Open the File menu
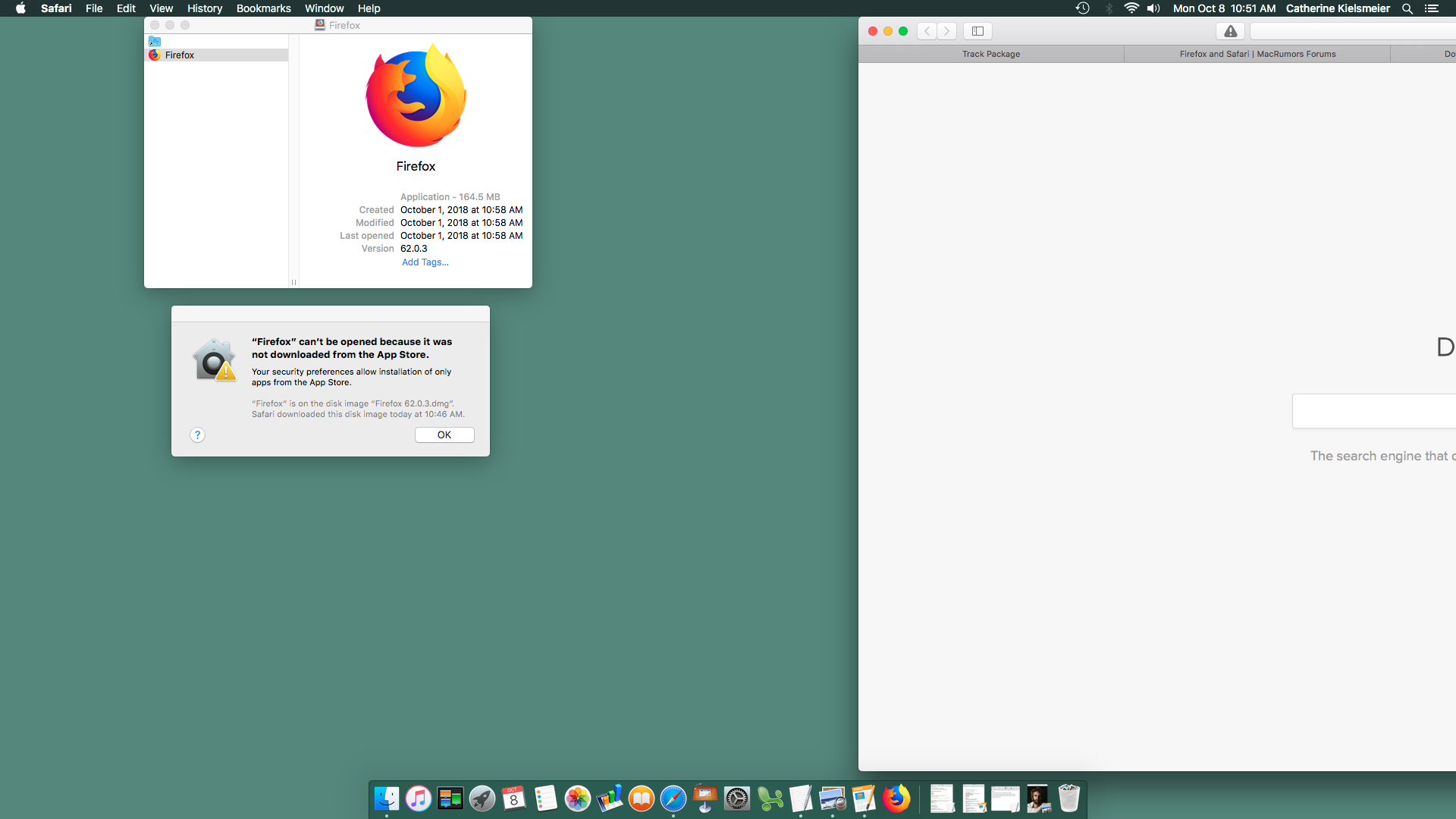1456x819 pixels. pyautogui.click(x=94, y=8)
